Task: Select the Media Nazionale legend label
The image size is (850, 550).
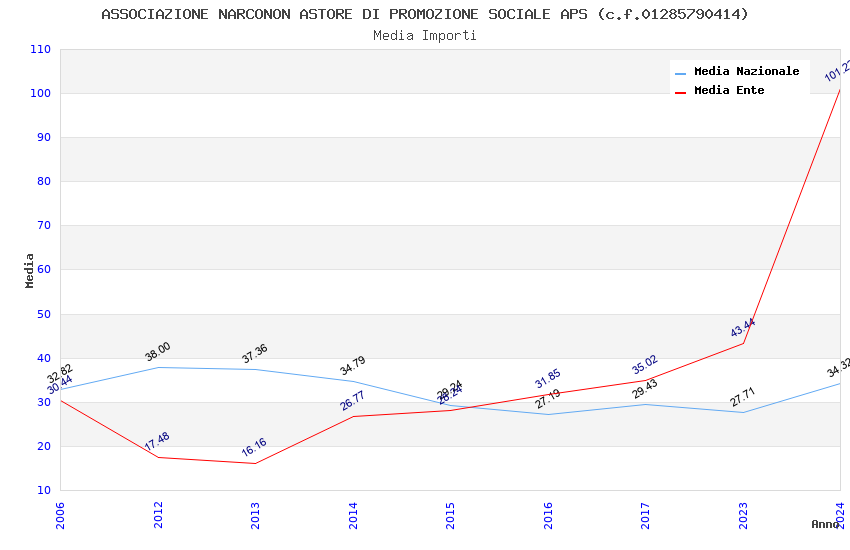Action: (x=746, y=71)
